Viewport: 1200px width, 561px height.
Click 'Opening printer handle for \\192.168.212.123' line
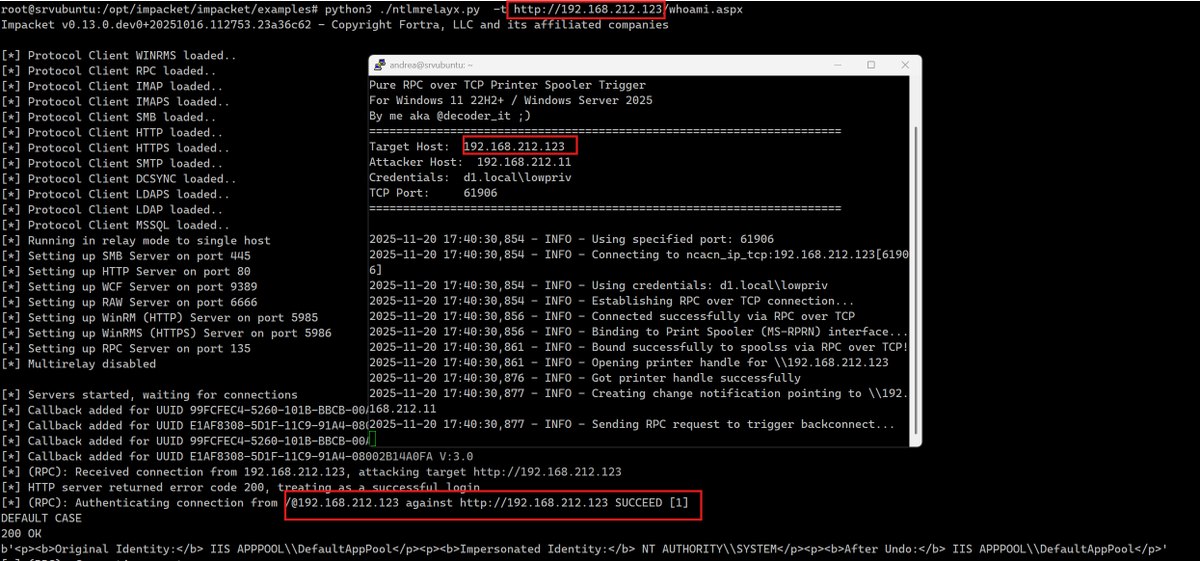(628, 363)
